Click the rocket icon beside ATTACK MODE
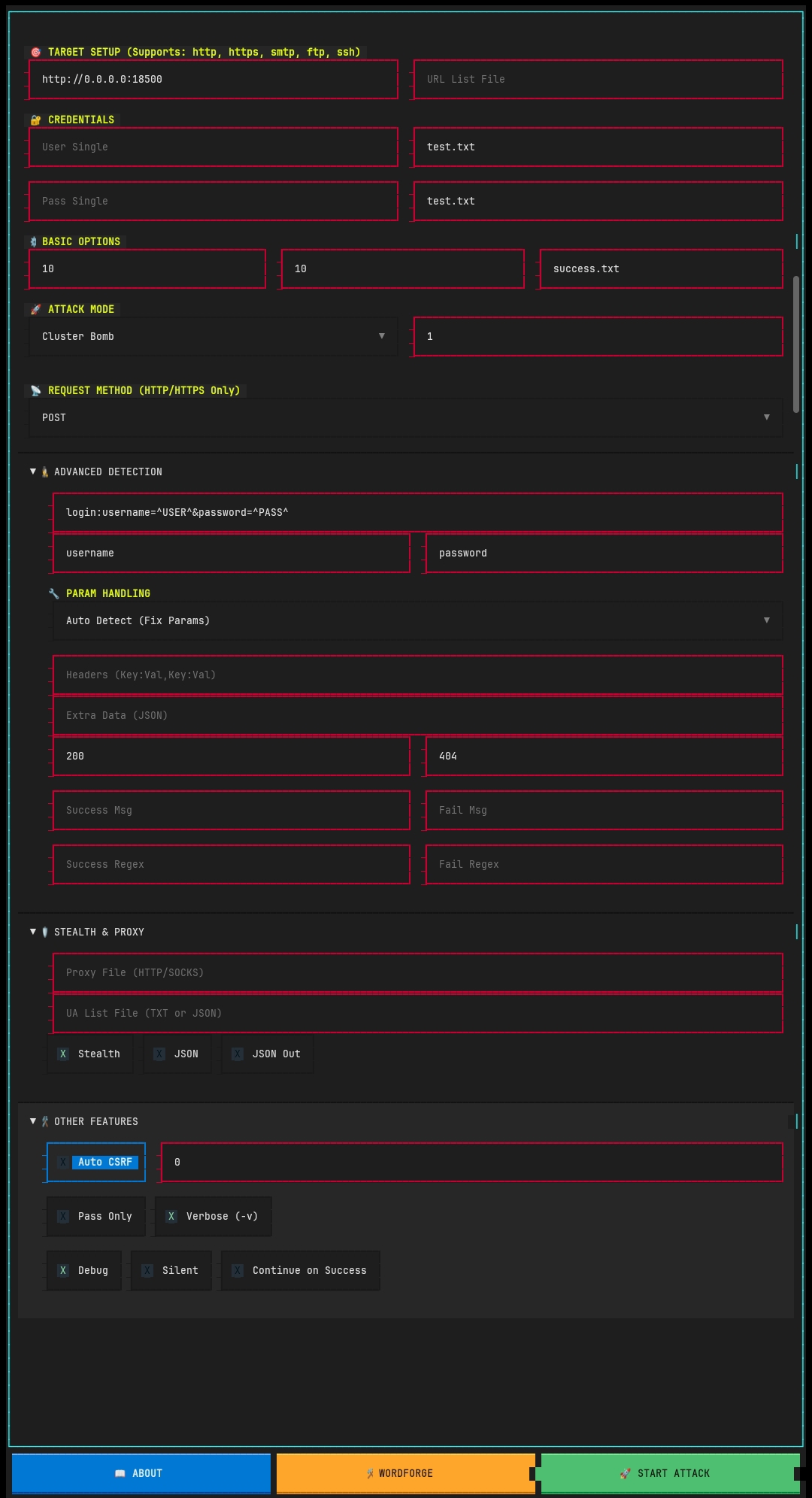The image size is (812, 1498). (35, 309)
